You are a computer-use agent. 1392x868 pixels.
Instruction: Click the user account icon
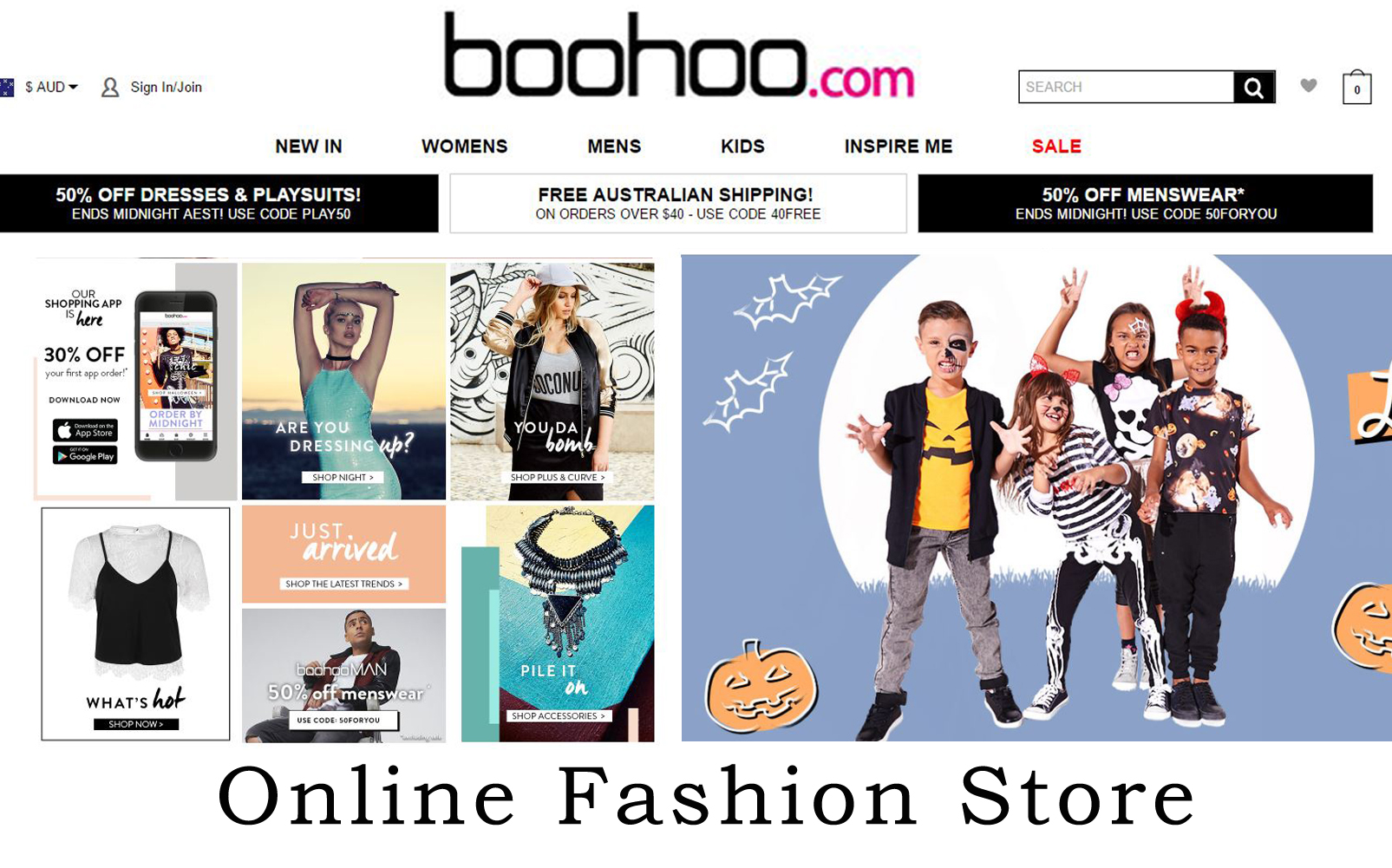110,87
